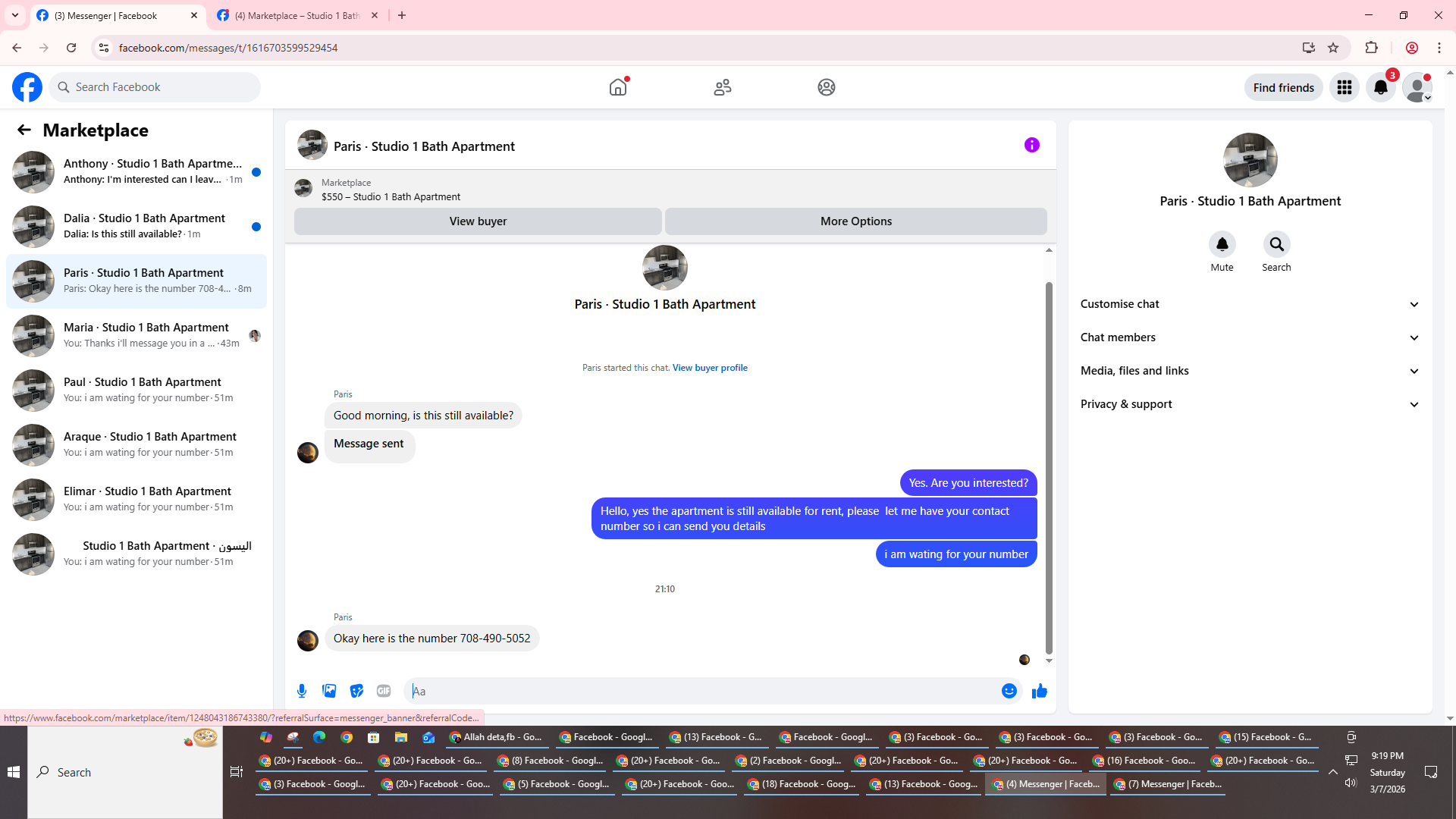Click the Chrome address bar URL
This screenshot has height=819, width=1456.
pyautogui.click(x=228, y=48)
